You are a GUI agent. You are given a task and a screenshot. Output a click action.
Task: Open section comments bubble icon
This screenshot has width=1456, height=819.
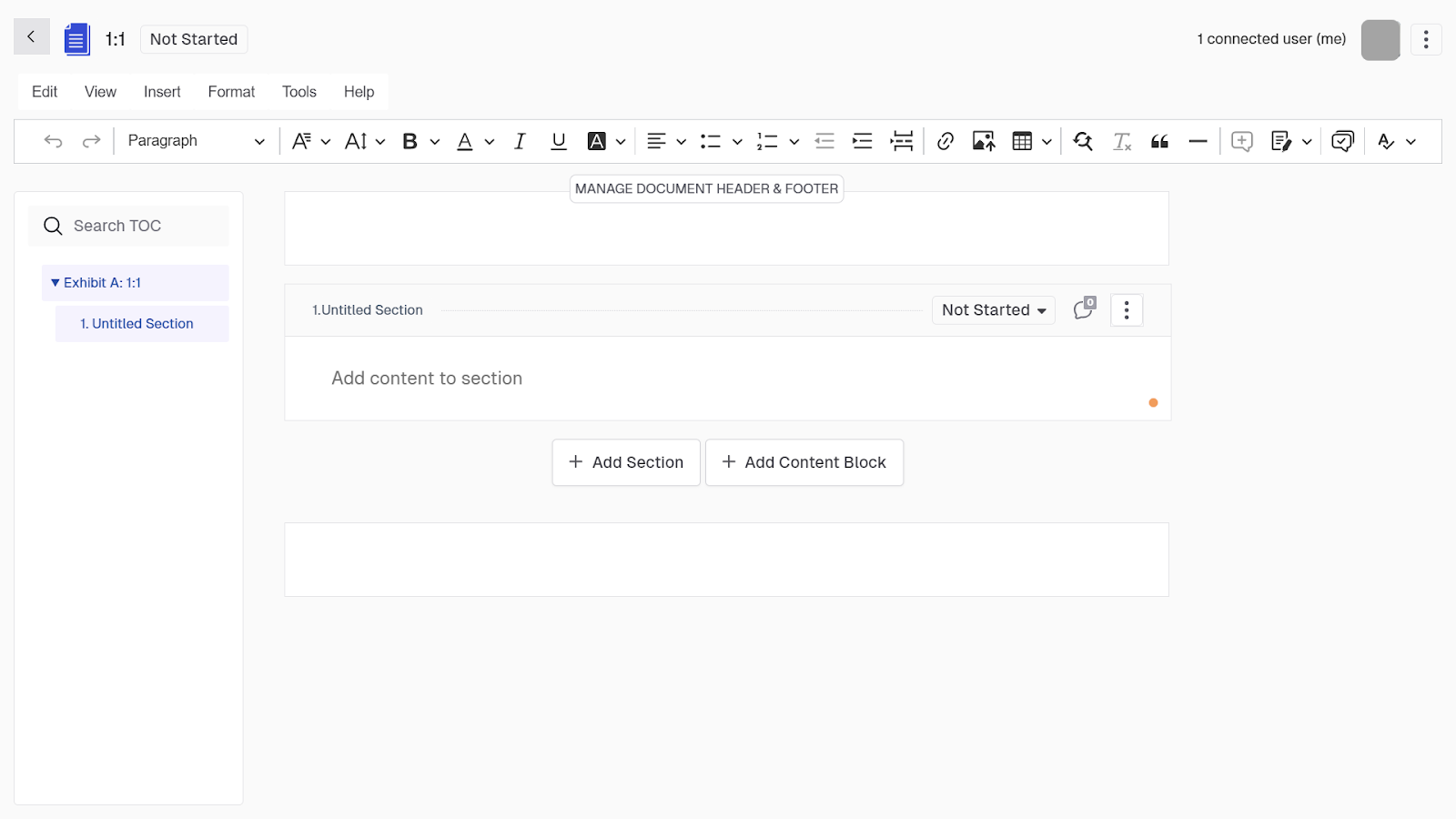1084,309
